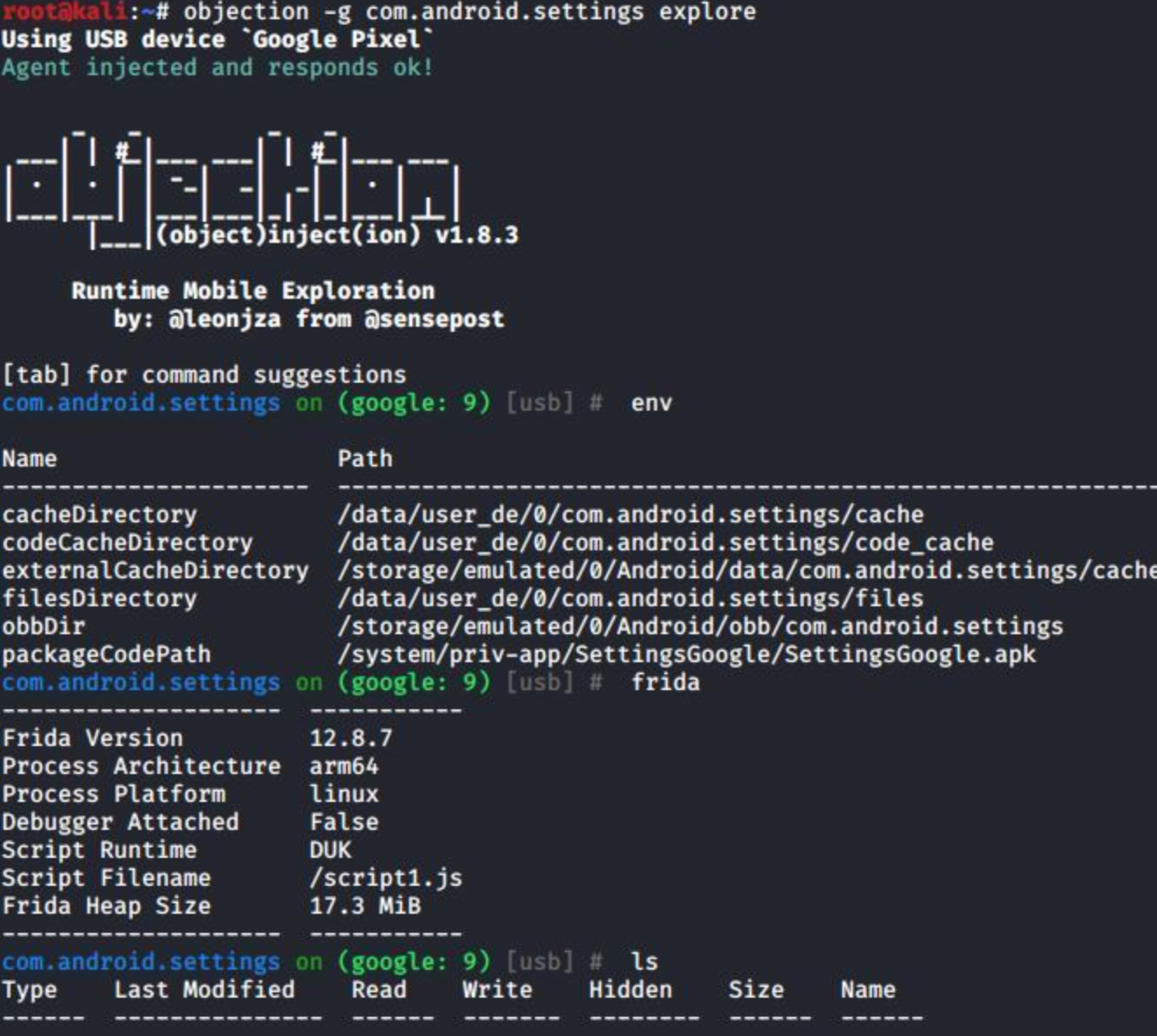Click the '12.8.7' version value

click(x=351, y=738)
